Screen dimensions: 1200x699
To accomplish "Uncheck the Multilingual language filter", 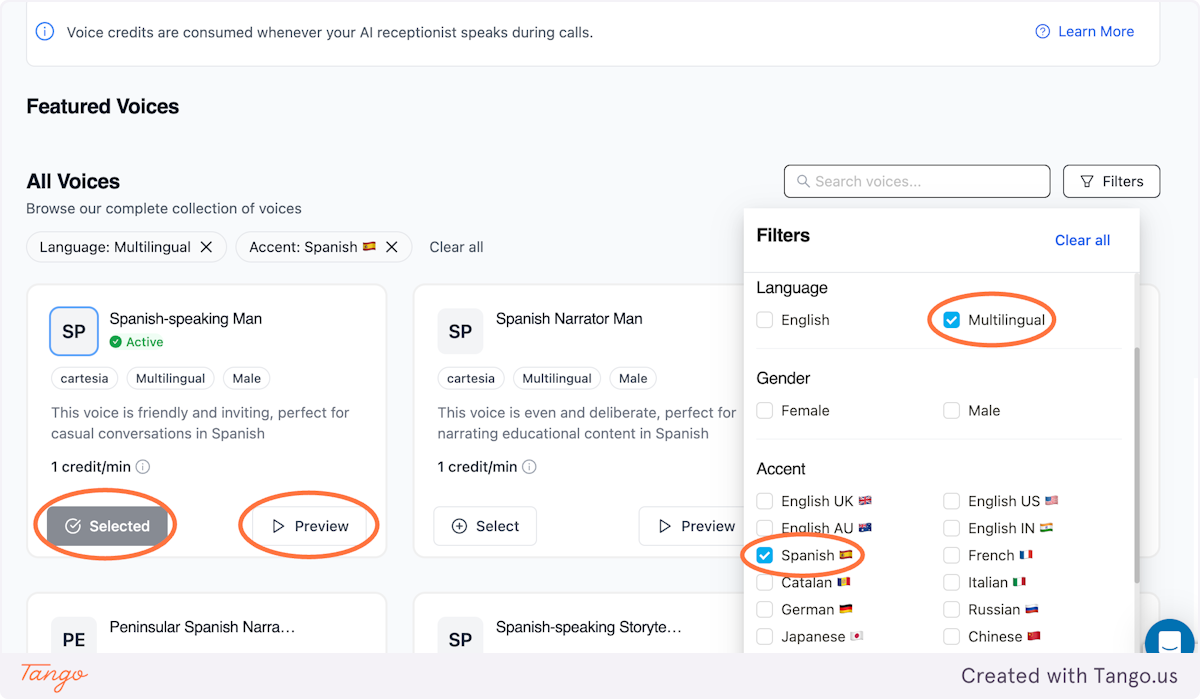I will click(952, 319).
